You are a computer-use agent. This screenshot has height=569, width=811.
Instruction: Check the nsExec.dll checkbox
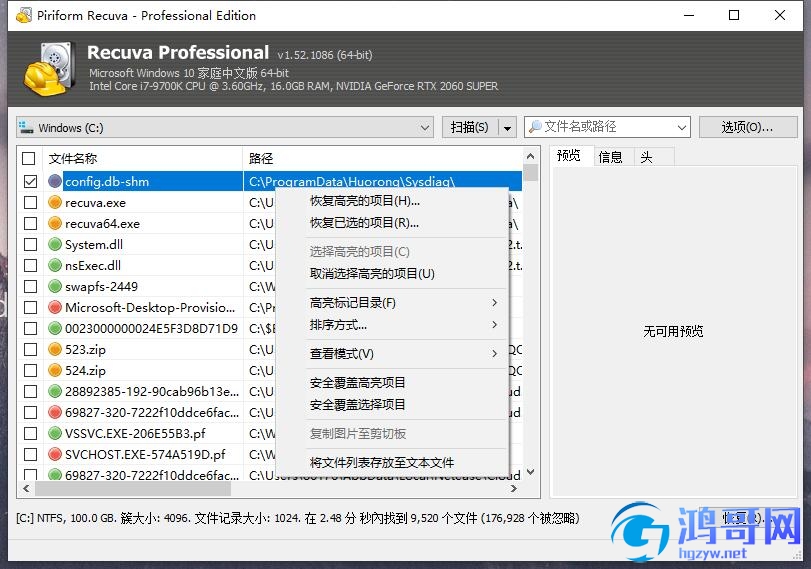pos(31,265)
